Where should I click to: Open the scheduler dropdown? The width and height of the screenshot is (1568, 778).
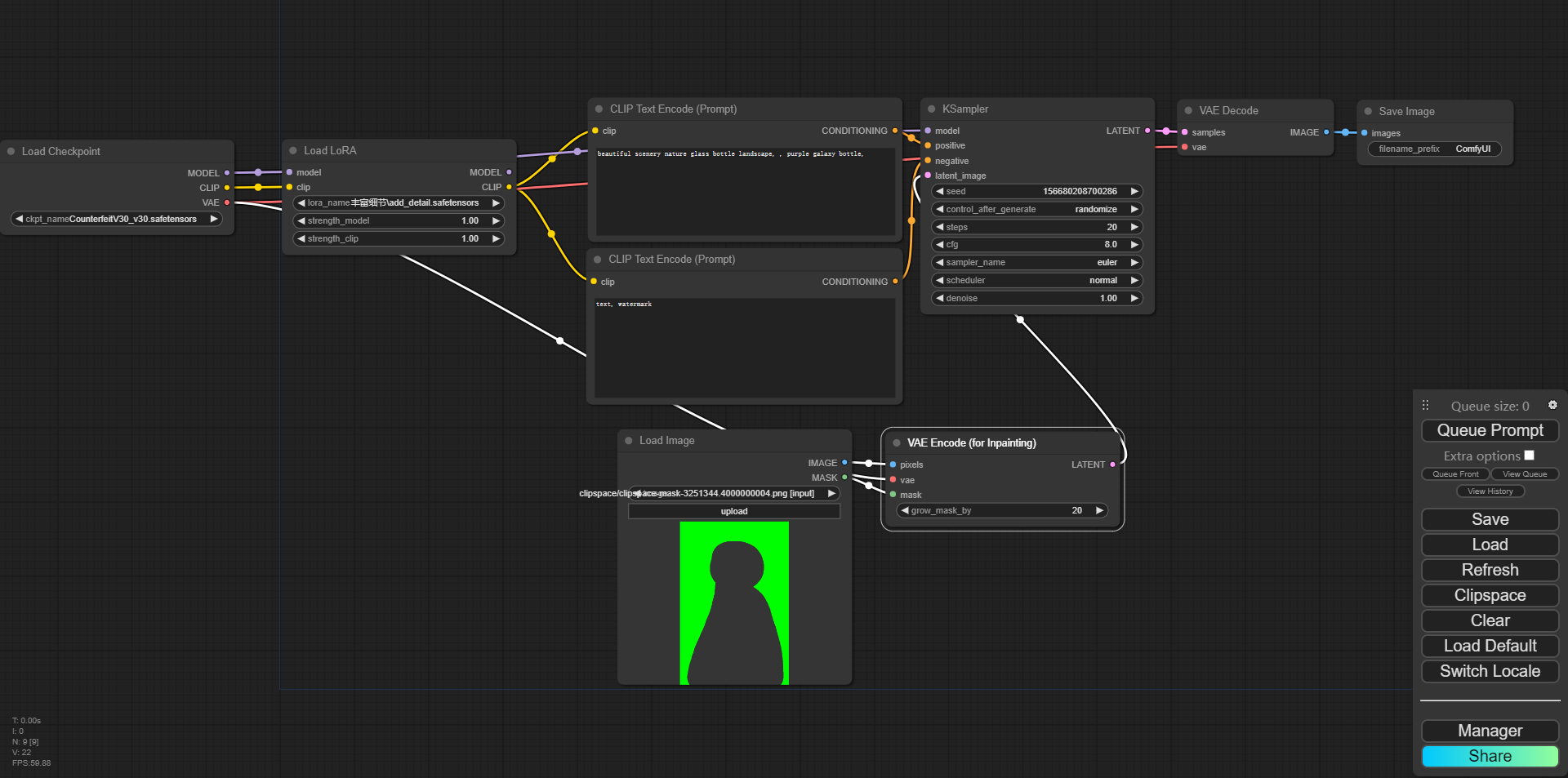(x=1037, y=280)
